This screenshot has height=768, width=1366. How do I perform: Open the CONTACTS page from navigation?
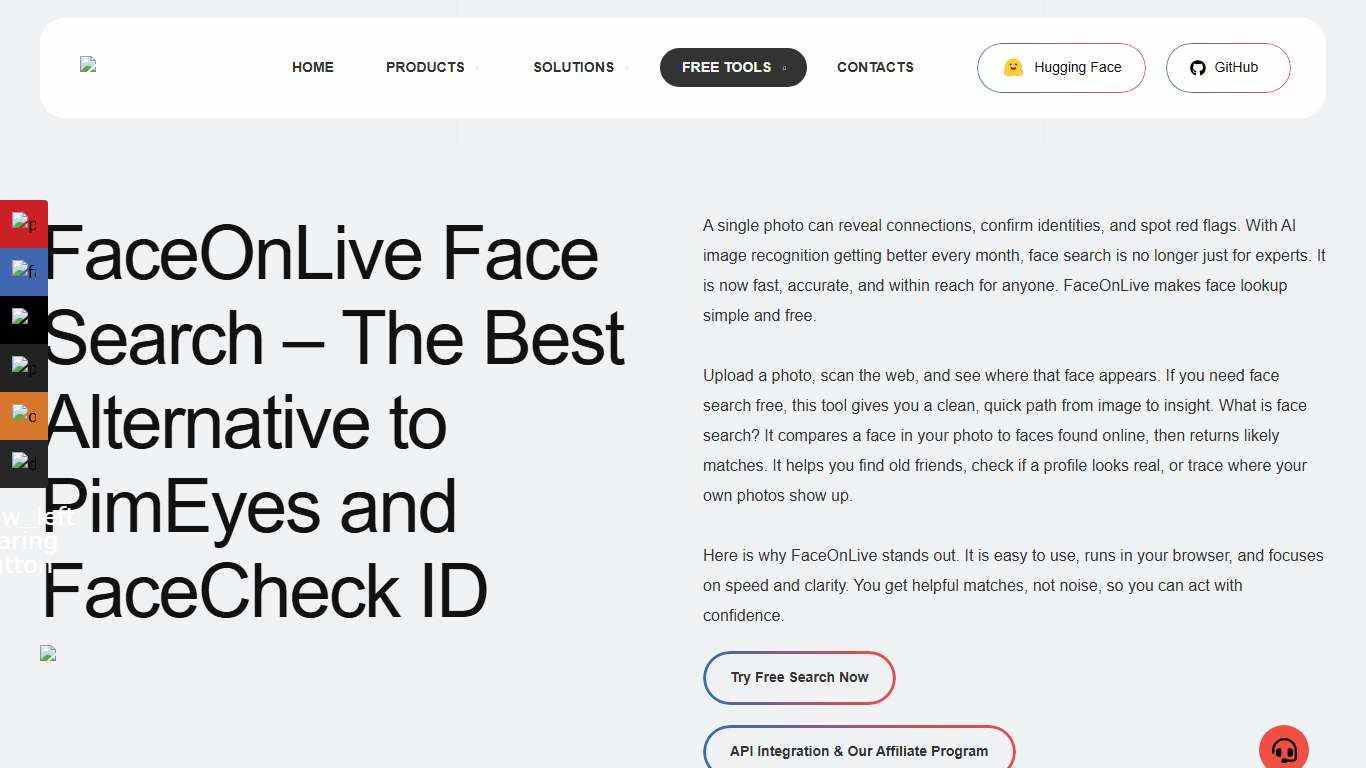click(875, 67)
